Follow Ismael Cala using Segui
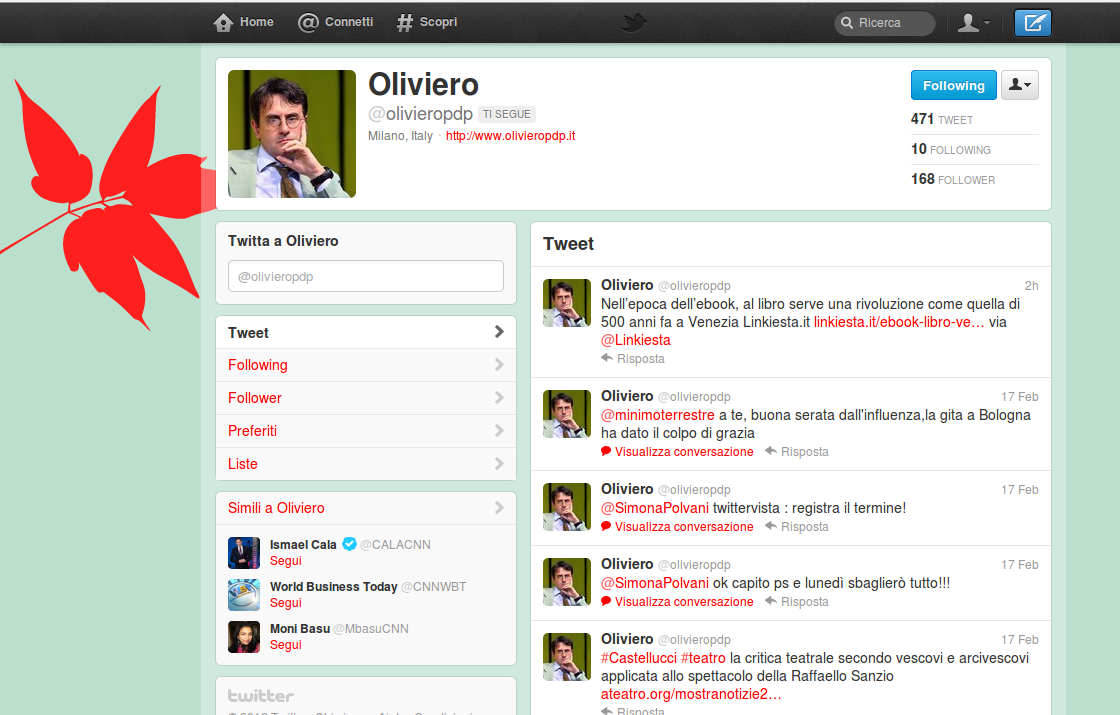Image resolution: width=1120 pixels, height=715 pixels. (x=286, y=561)
